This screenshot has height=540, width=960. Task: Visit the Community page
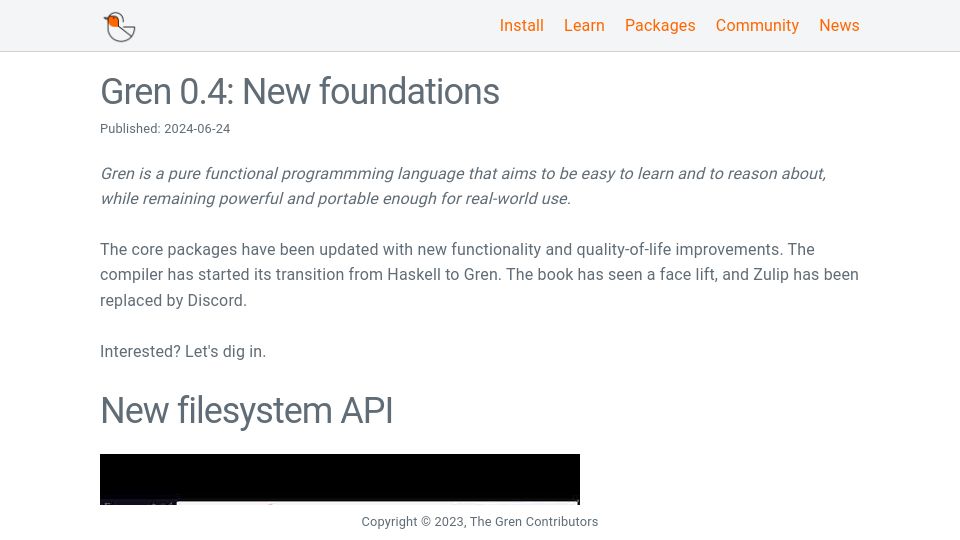(x=757, y=26)
